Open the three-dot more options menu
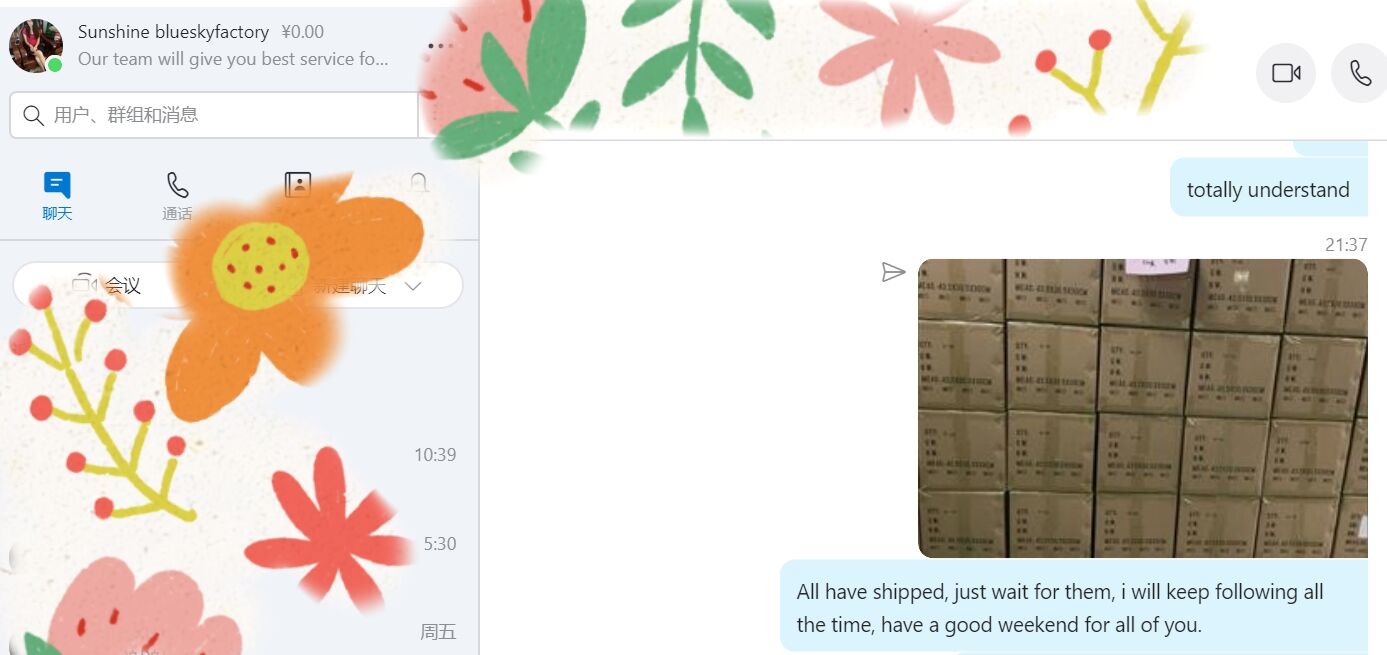 [x=438, y=46]
